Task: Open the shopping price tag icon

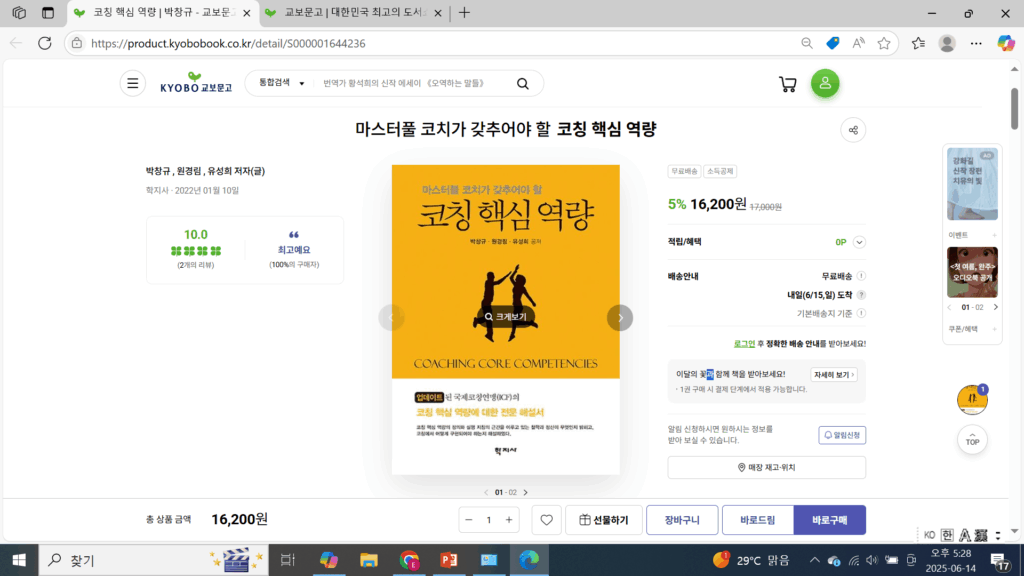Action: tap(832, 43)
